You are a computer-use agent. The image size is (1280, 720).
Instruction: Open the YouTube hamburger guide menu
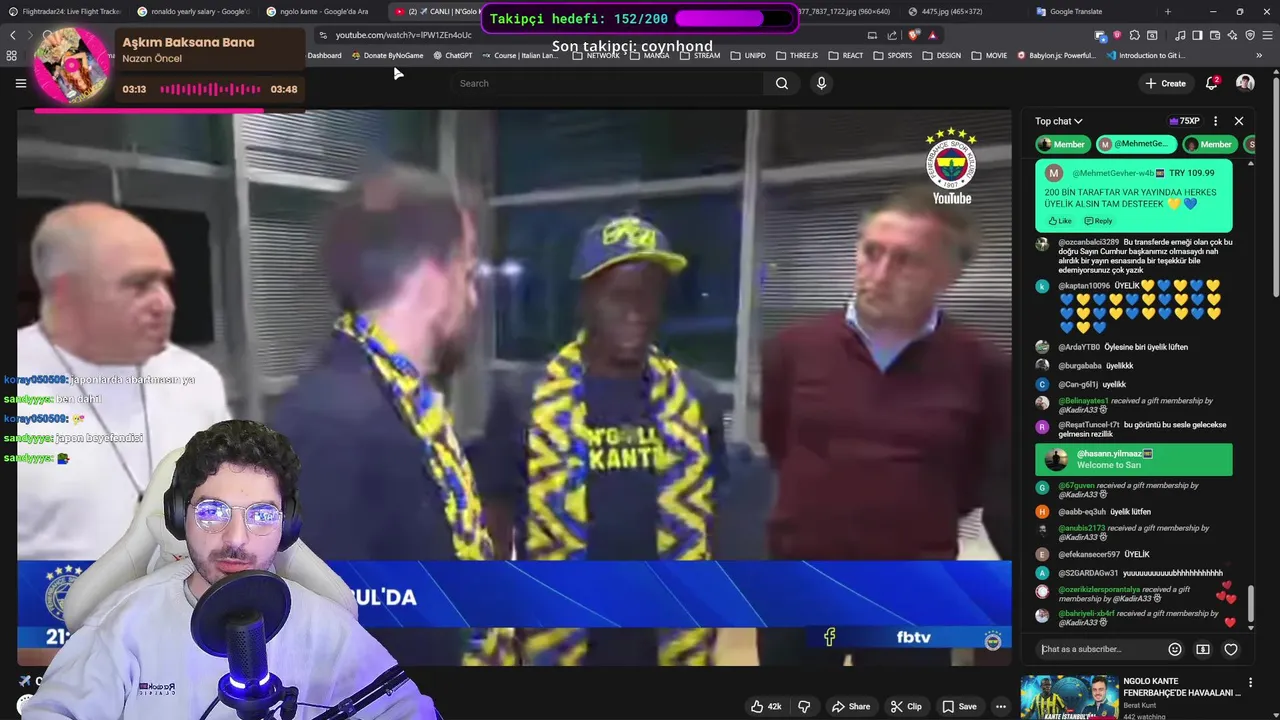point(20,83)
